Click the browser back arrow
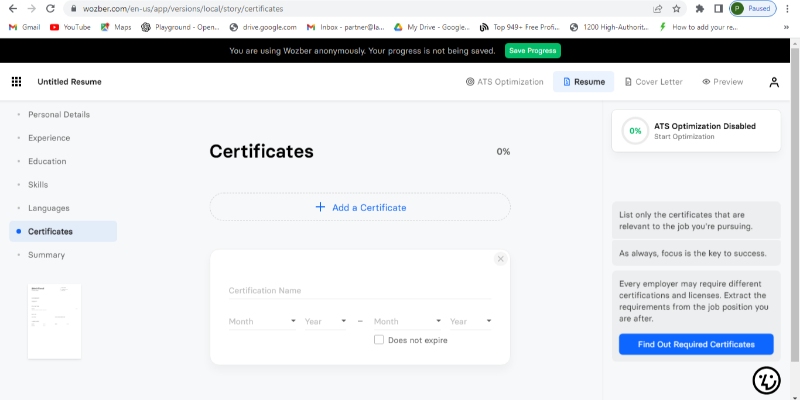Image resolution: width=800 pixels, height=400 pixels. click(x=11, y=8)
